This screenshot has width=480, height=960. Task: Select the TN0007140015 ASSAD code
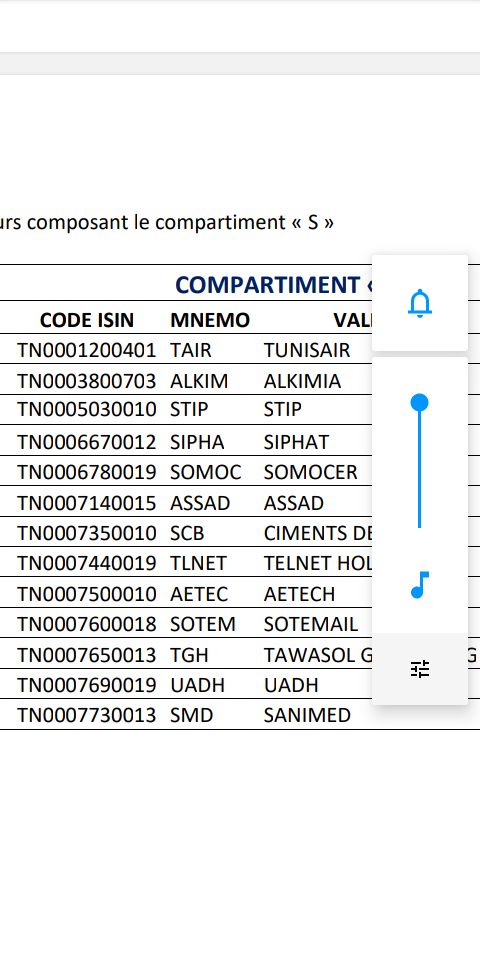[x=86, y=503]
